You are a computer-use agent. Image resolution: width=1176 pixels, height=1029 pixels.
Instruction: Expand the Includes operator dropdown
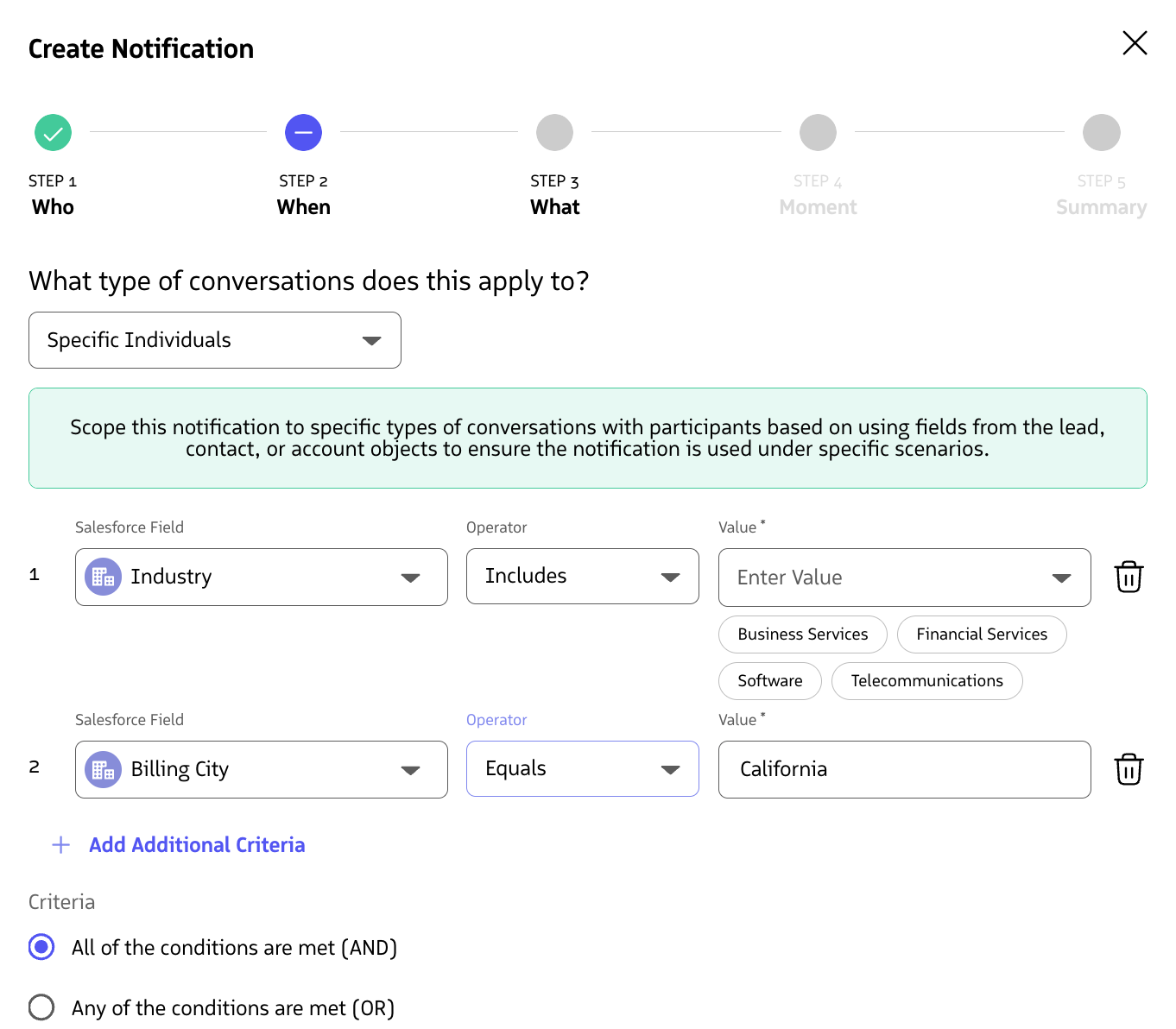click(x=582, y=577)
